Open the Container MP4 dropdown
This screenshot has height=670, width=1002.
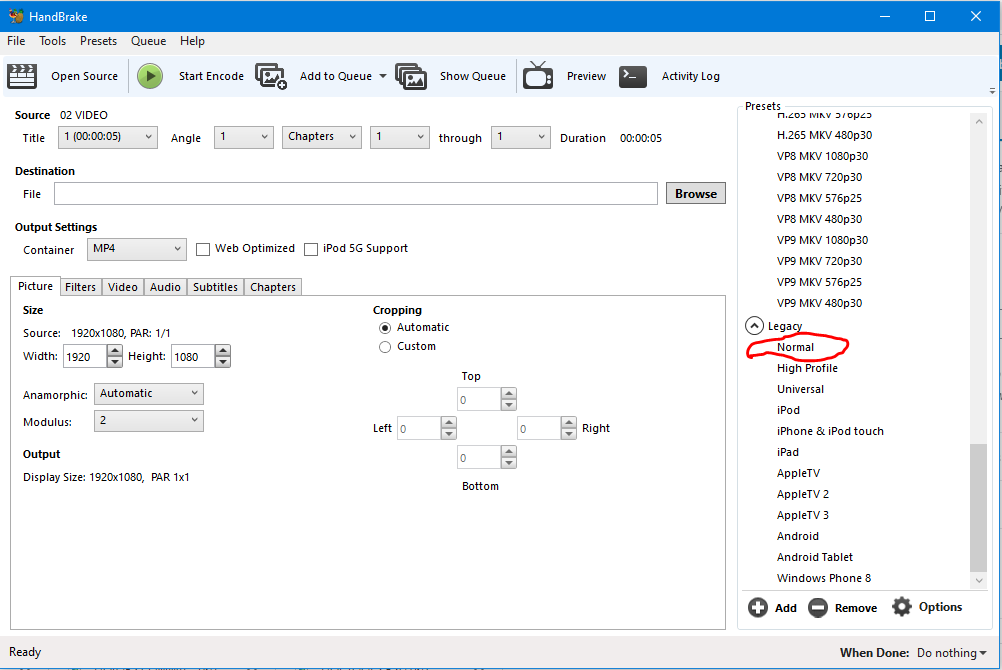click(x=137, y=249)
